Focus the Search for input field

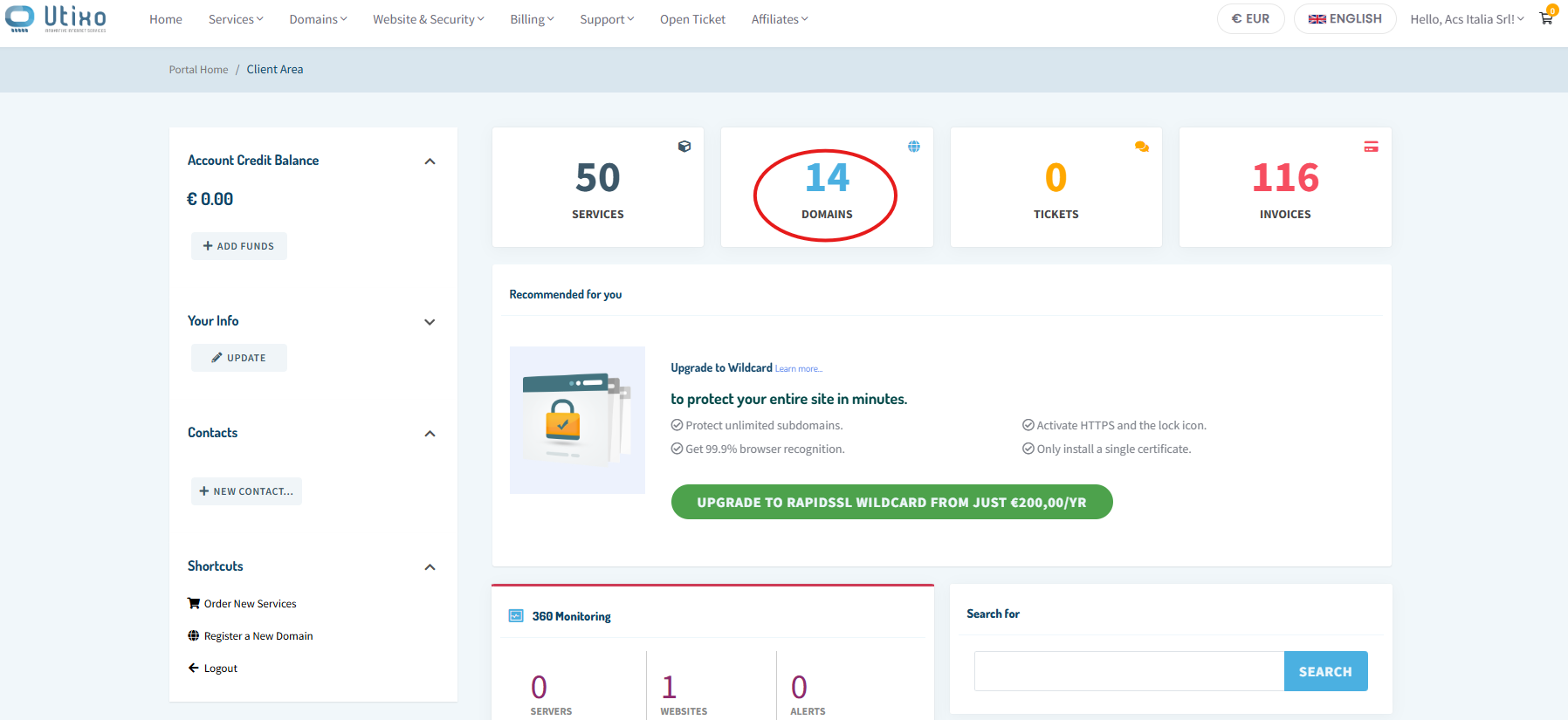click(x=1129, y=671)
